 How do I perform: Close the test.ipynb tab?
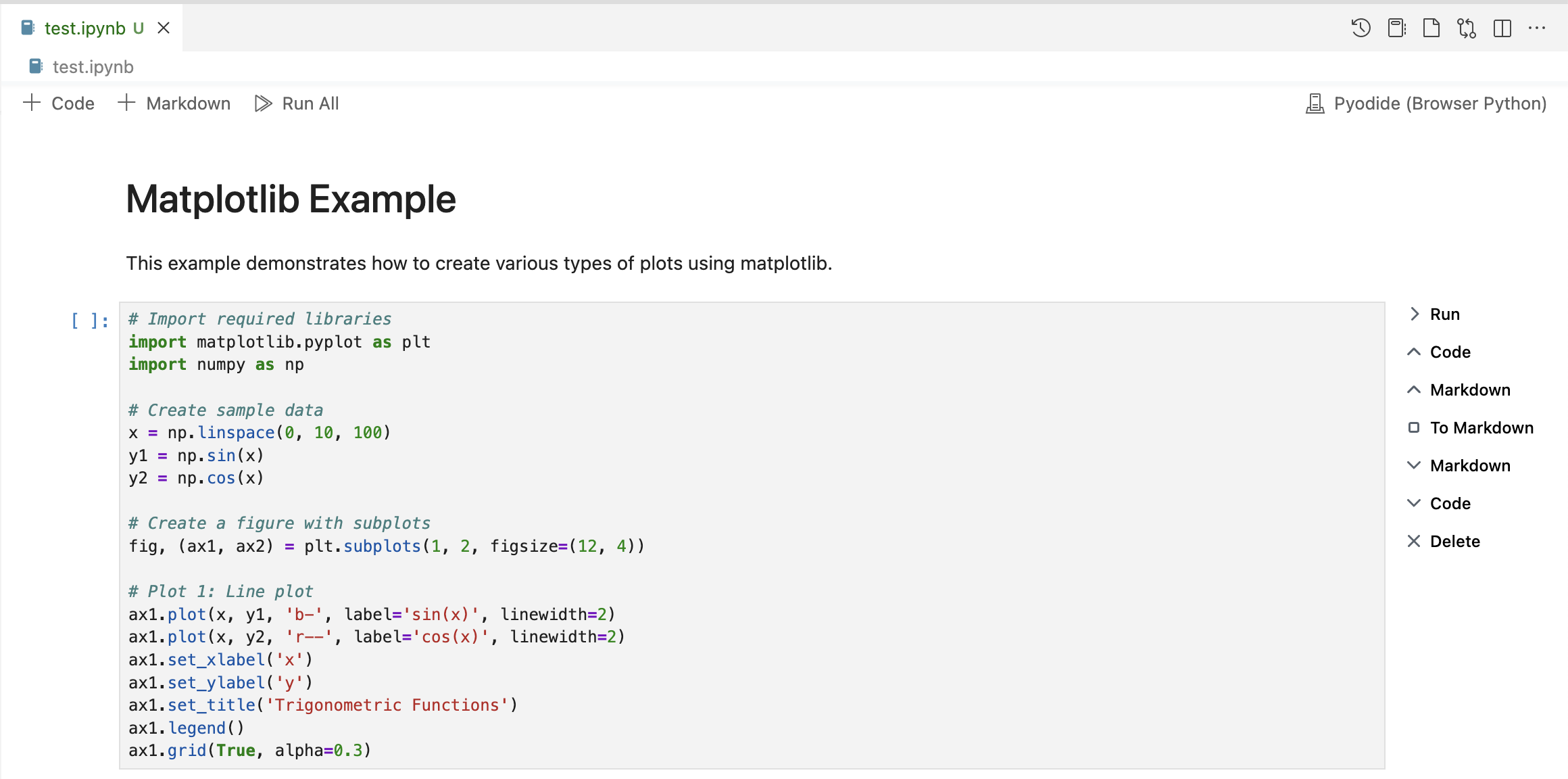click(x=164, y=28)
